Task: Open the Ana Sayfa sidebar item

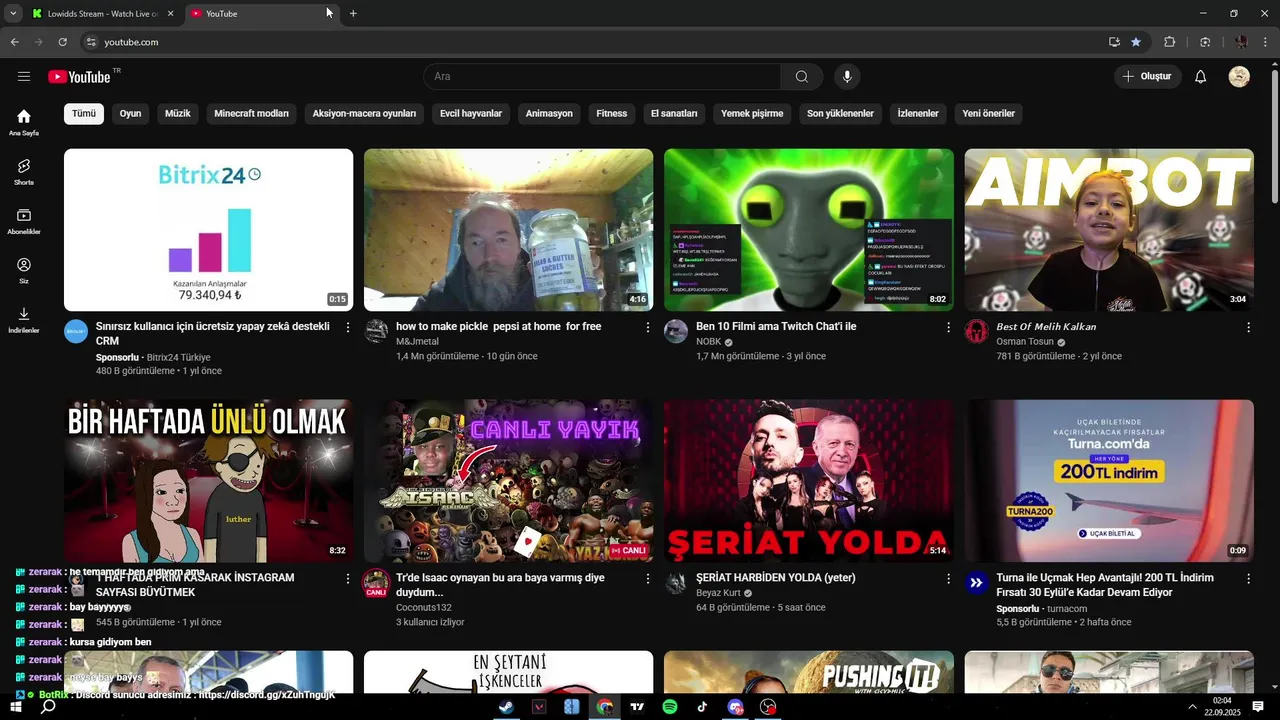Action: (24, 123)
